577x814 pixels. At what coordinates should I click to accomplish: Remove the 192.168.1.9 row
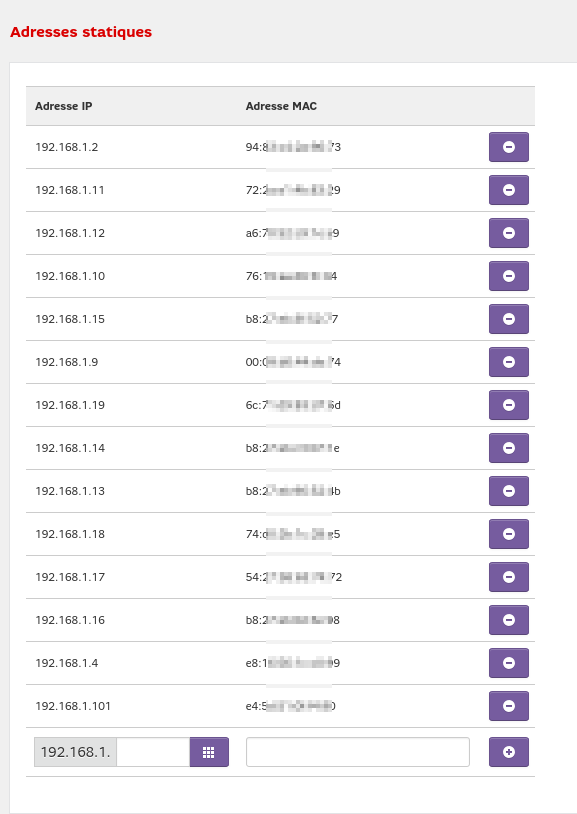coord(508,362)
